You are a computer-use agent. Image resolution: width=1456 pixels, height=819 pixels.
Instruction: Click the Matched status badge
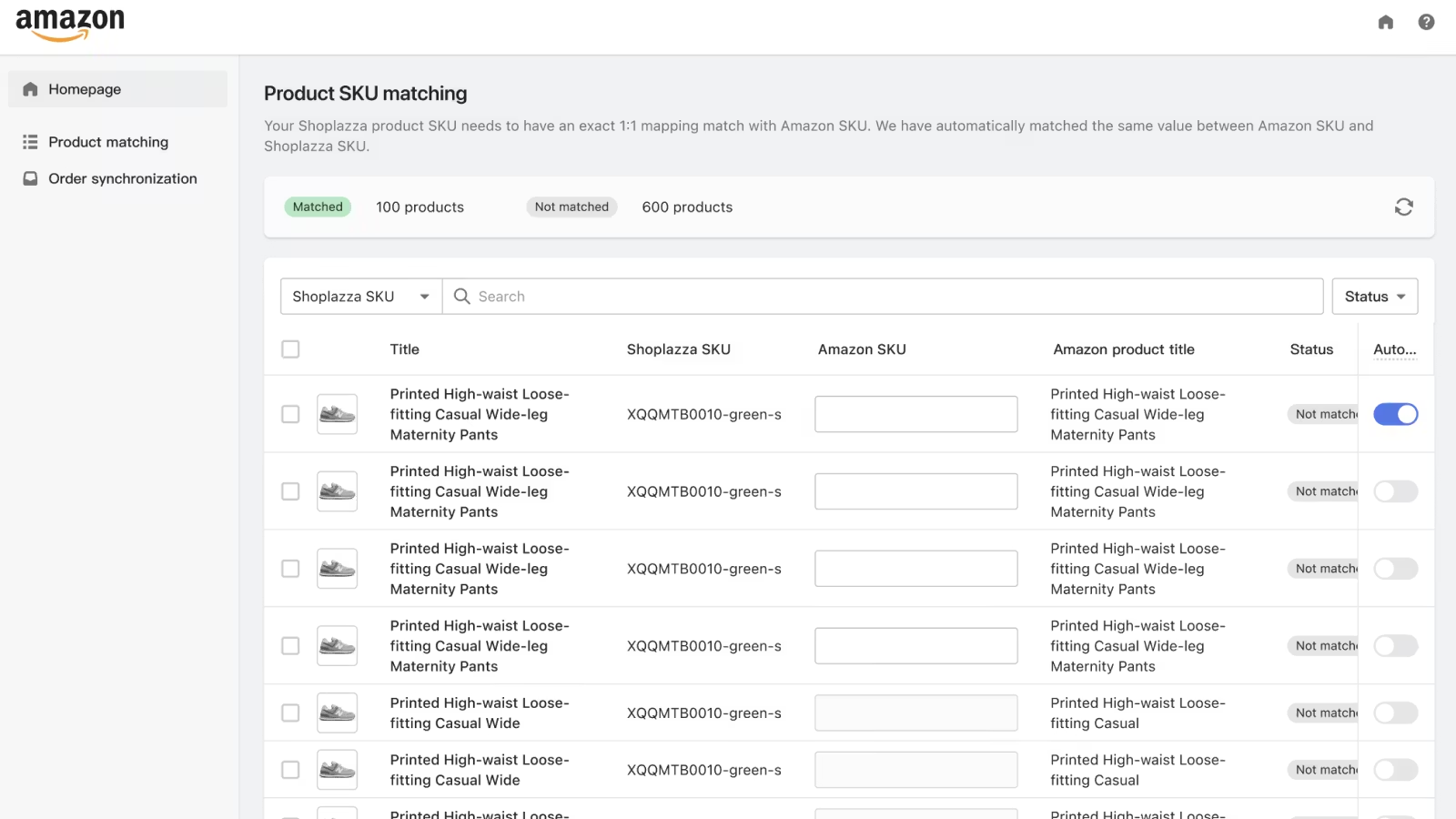coord(318,207)
